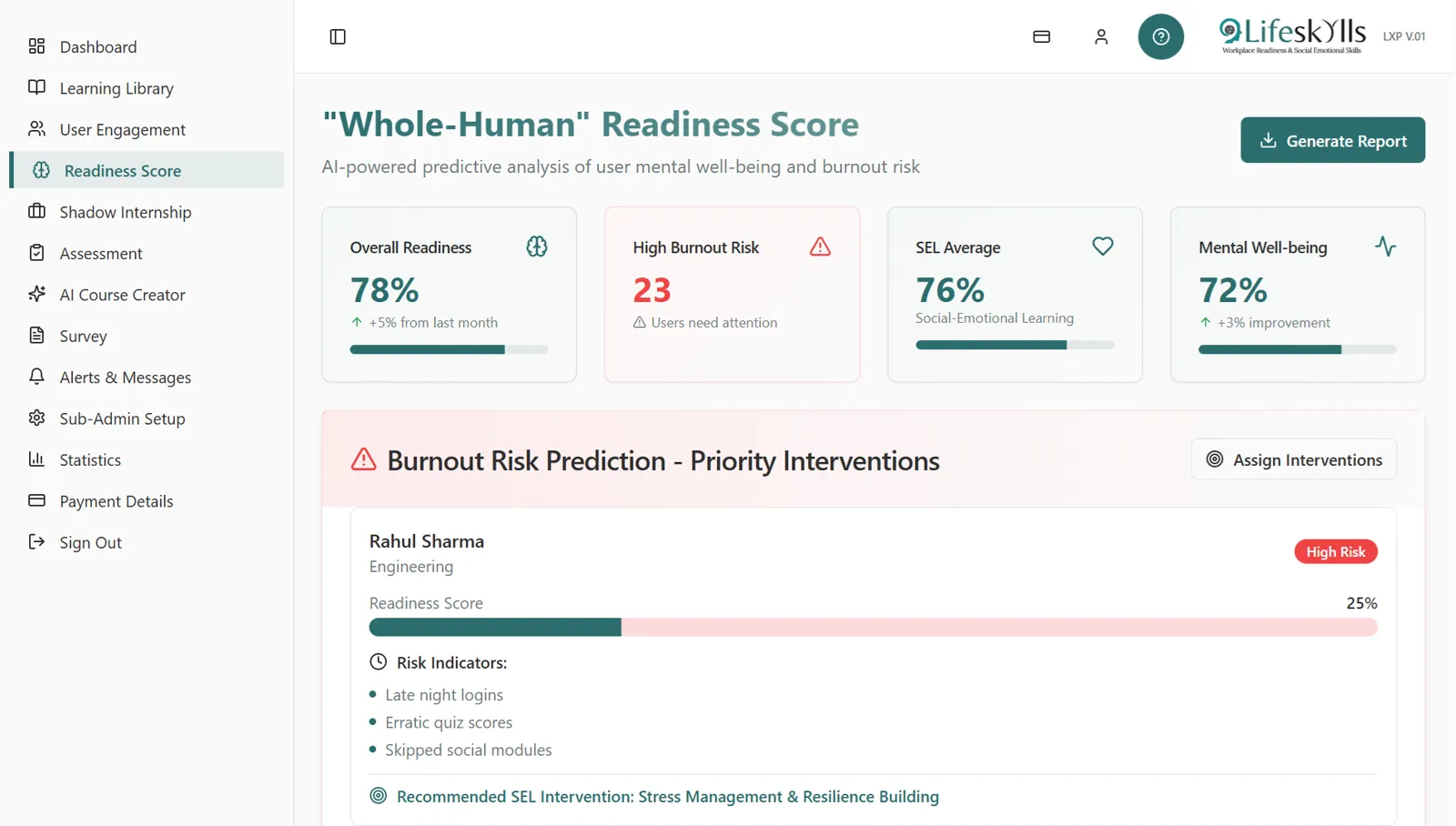Click the Survey document icon
This screenshot has height=826, width=1456.
(36, 336)
